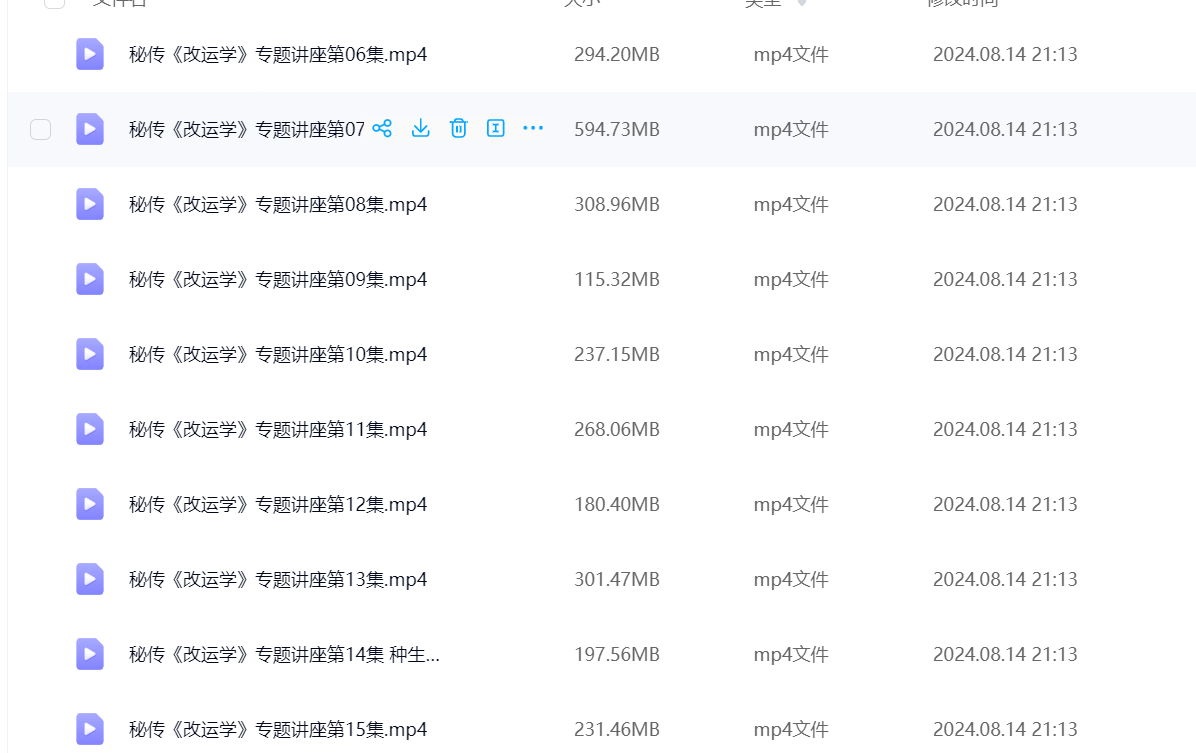This screenshot has height=753, width=1196.
Task: Click the modified date of 第15集.mp4
Action: 1005,729
